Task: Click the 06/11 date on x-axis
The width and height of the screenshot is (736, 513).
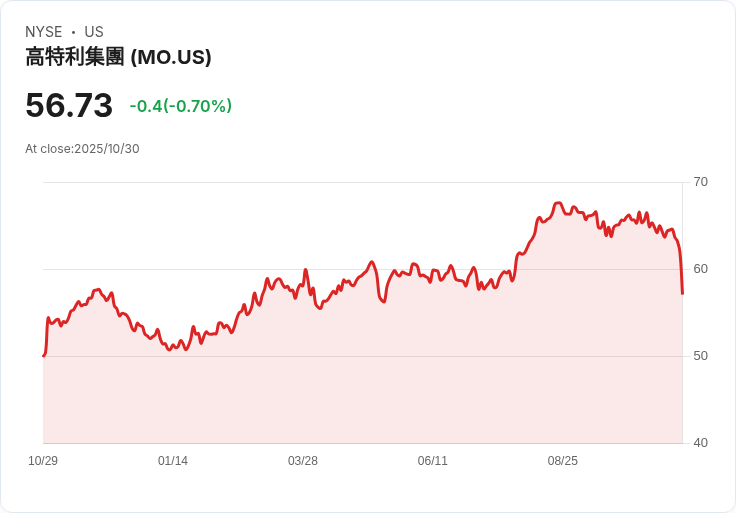Action: point(433,461)
